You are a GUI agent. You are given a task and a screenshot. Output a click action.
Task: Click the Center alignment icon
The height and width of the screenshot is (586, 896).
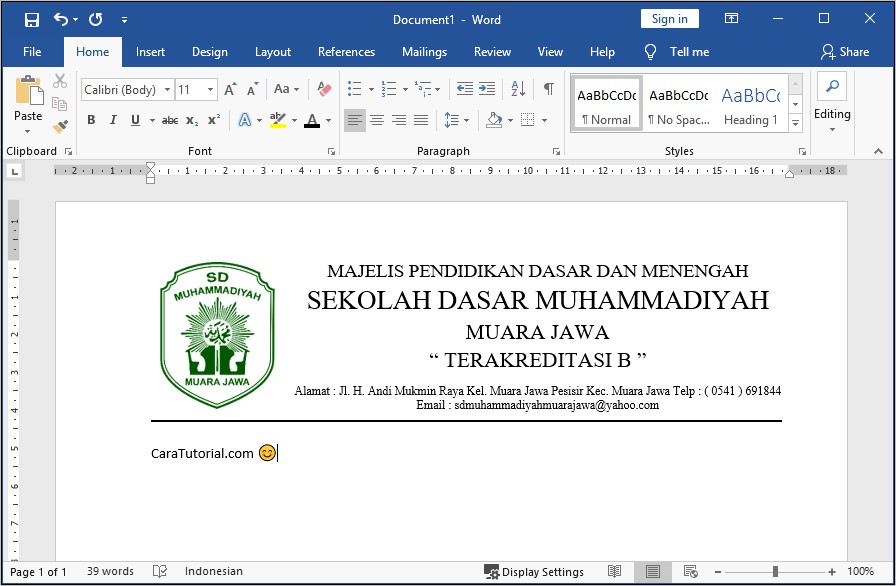click(377, 120)
